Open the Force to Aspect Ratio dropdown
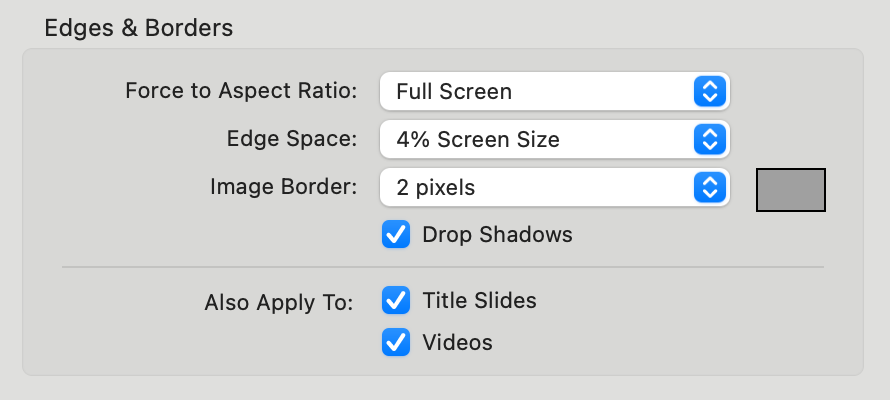890x400 pixels. pos(554,92)
